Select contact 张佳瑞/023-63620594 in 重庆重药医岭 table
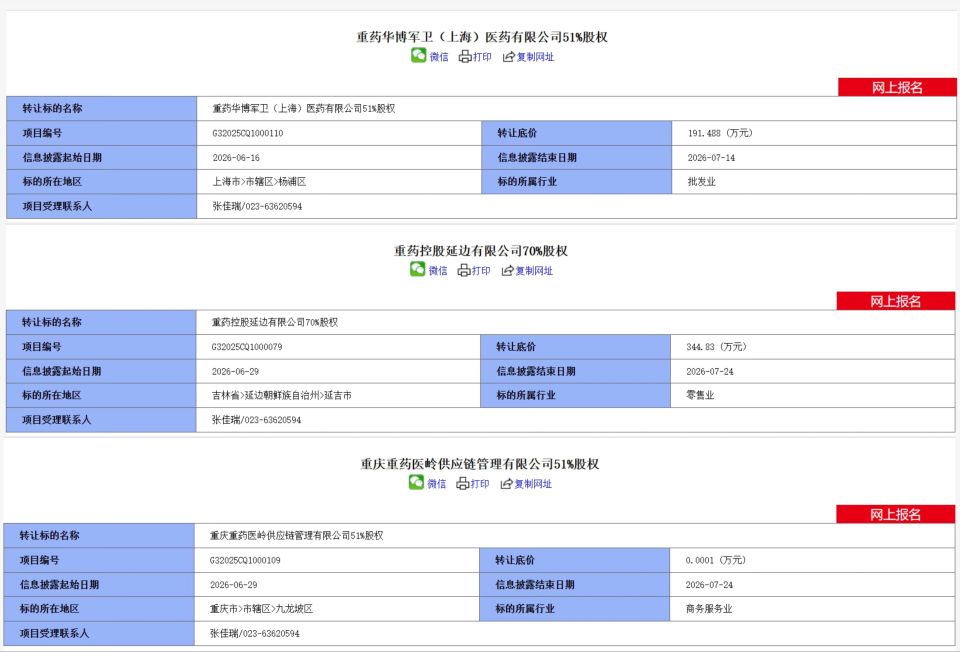The height and width of the screenshot is (652, 960). pos(255,634)
